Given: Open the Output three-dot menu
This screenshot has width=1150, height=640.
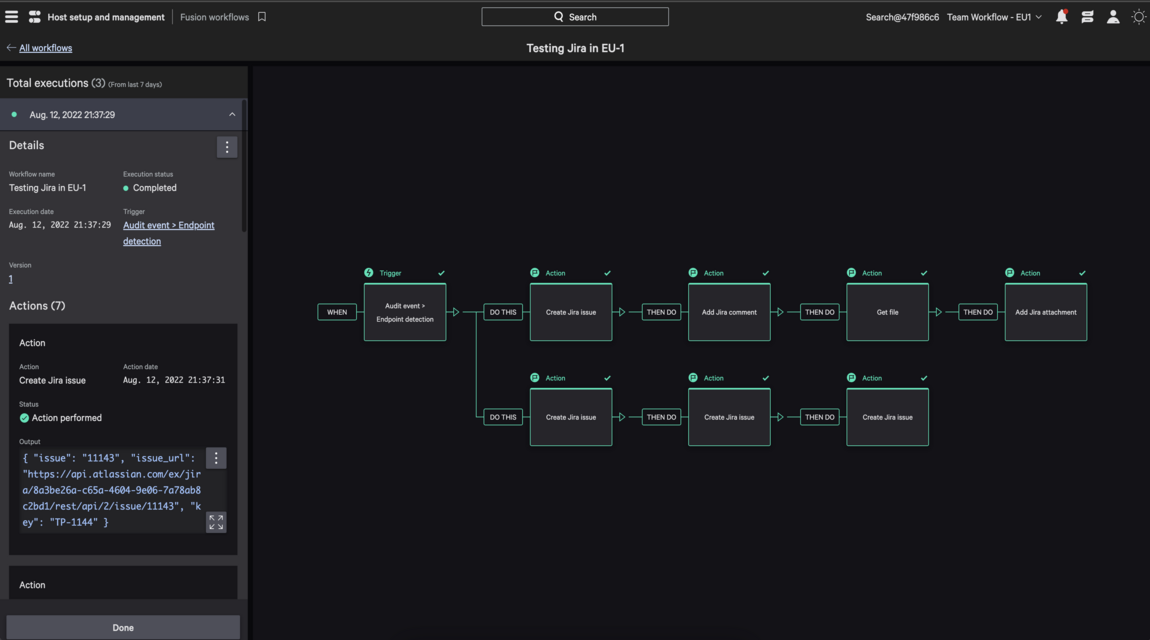Looking at the screenshot, I should pos(216,458).
